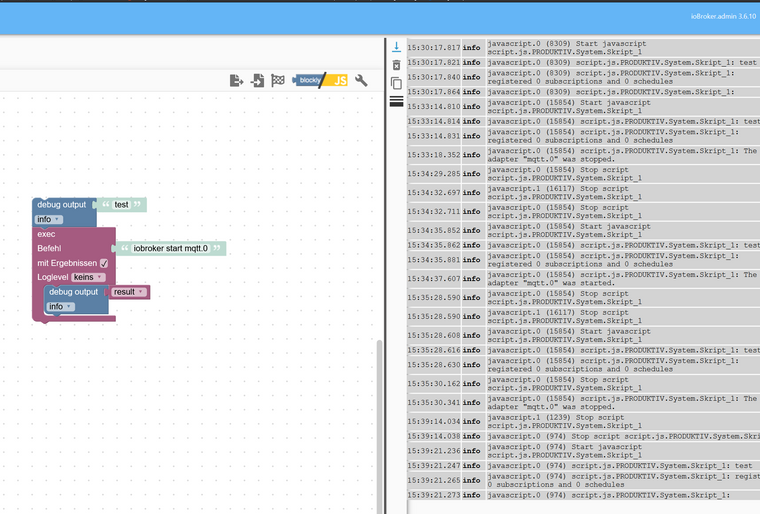Viewport: 760px width, 514px height.
Task: Click the scroll-to-bottom log download arrow icon
Action: point(396,47)
